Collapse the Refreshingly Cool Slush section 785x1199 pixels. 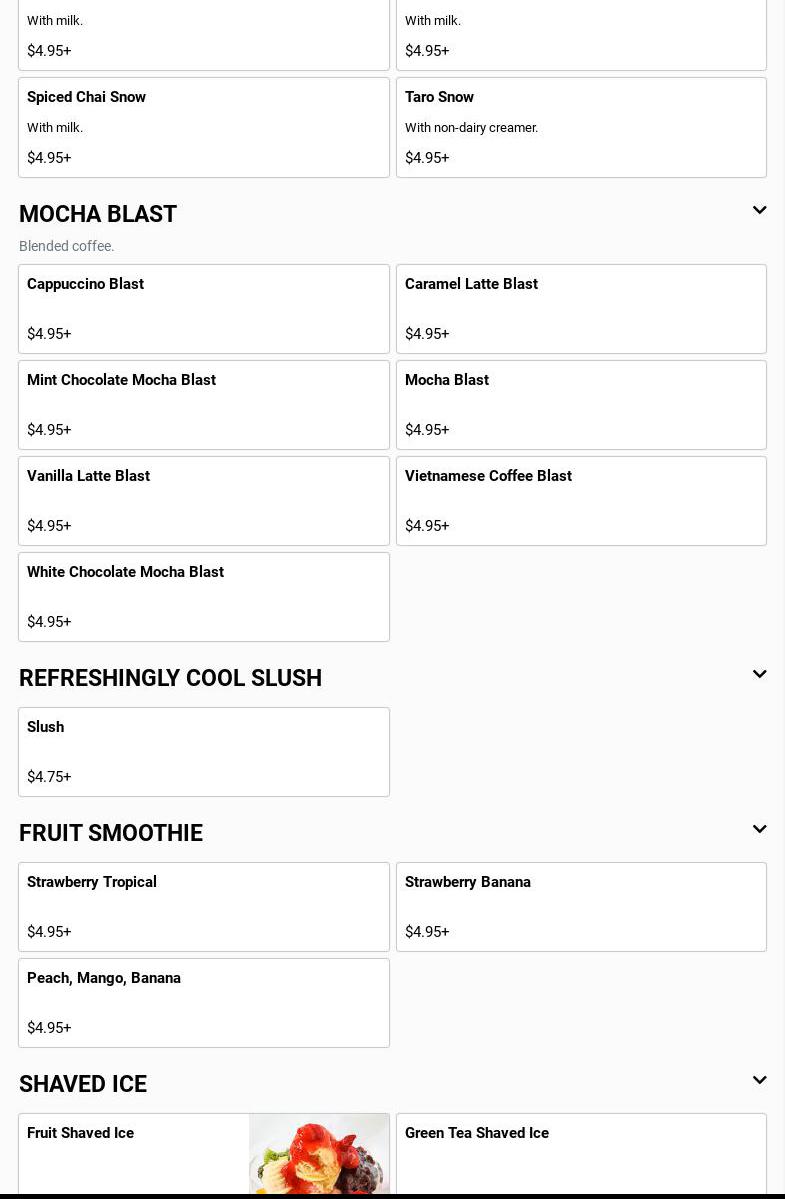[x=759, y=675]
